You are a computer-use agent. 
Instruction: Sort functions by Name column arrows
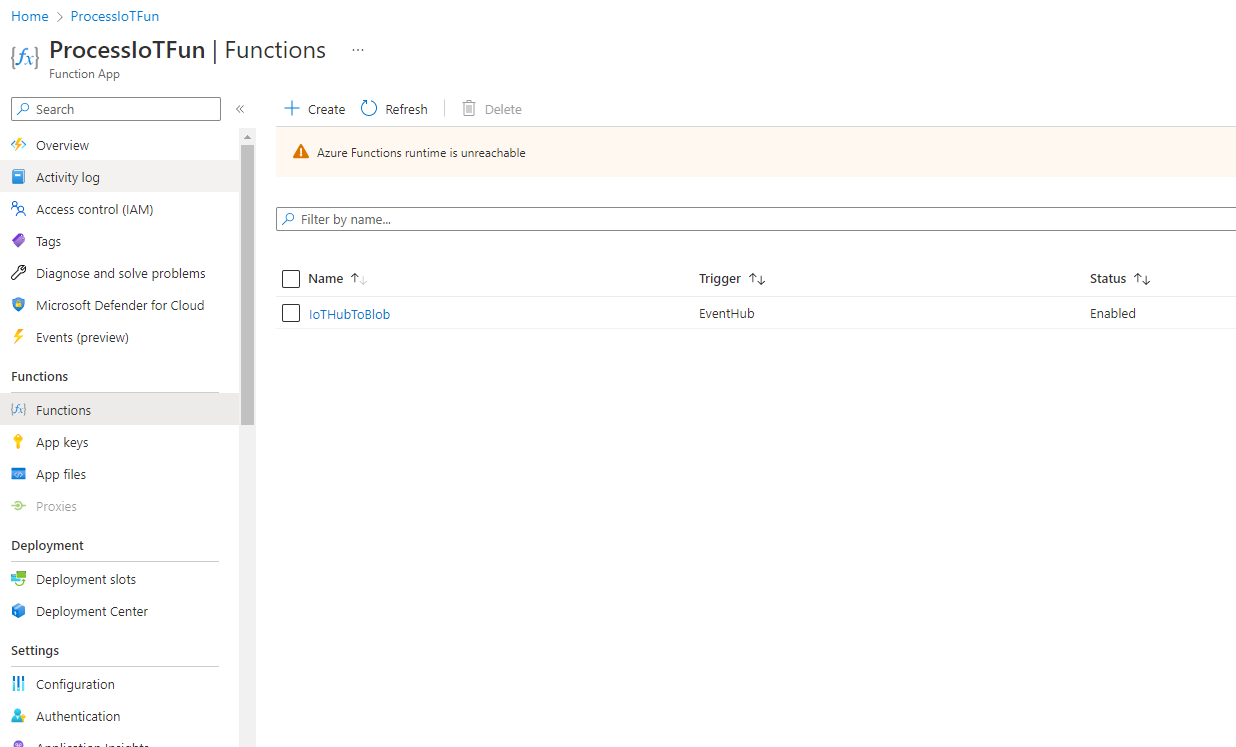(359, 279)
